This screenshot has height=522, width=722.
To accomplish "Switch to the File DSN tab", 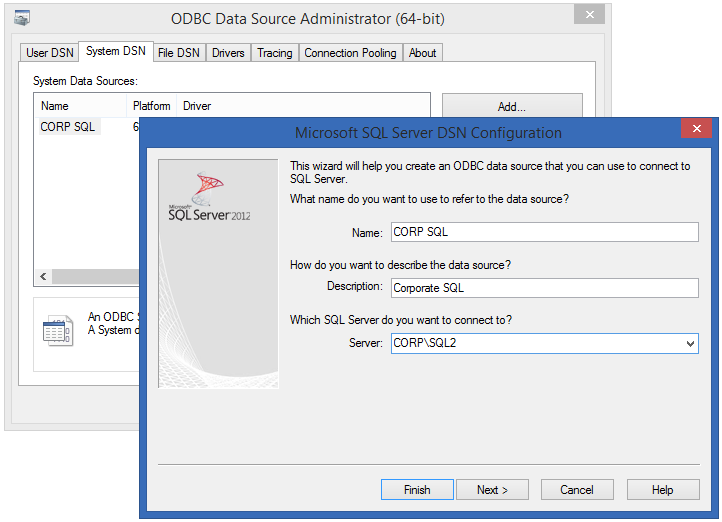I will (x=179, y=53).
